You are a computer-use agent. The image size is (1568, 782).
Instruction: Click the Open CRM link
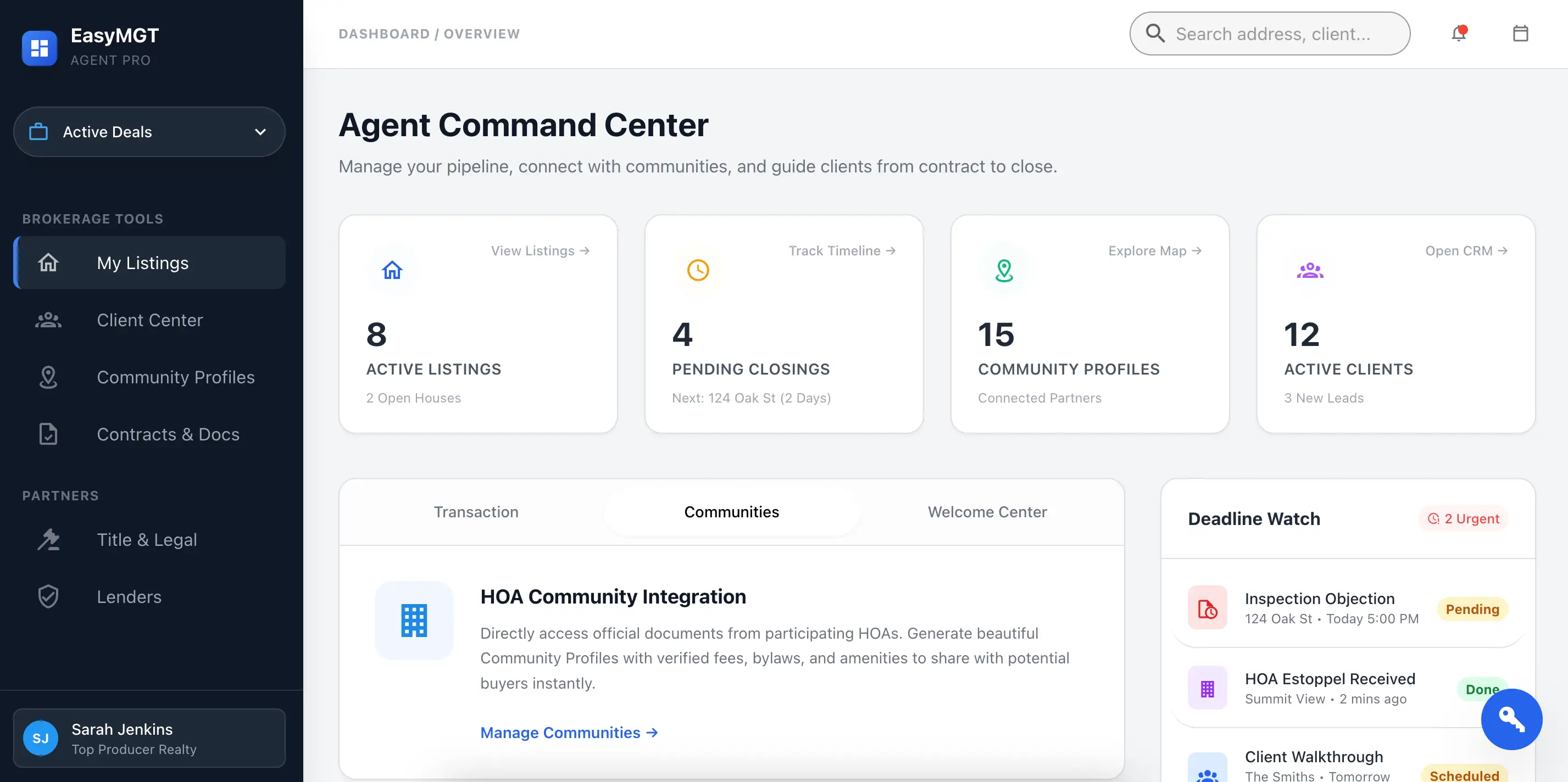pos(1466,251)
